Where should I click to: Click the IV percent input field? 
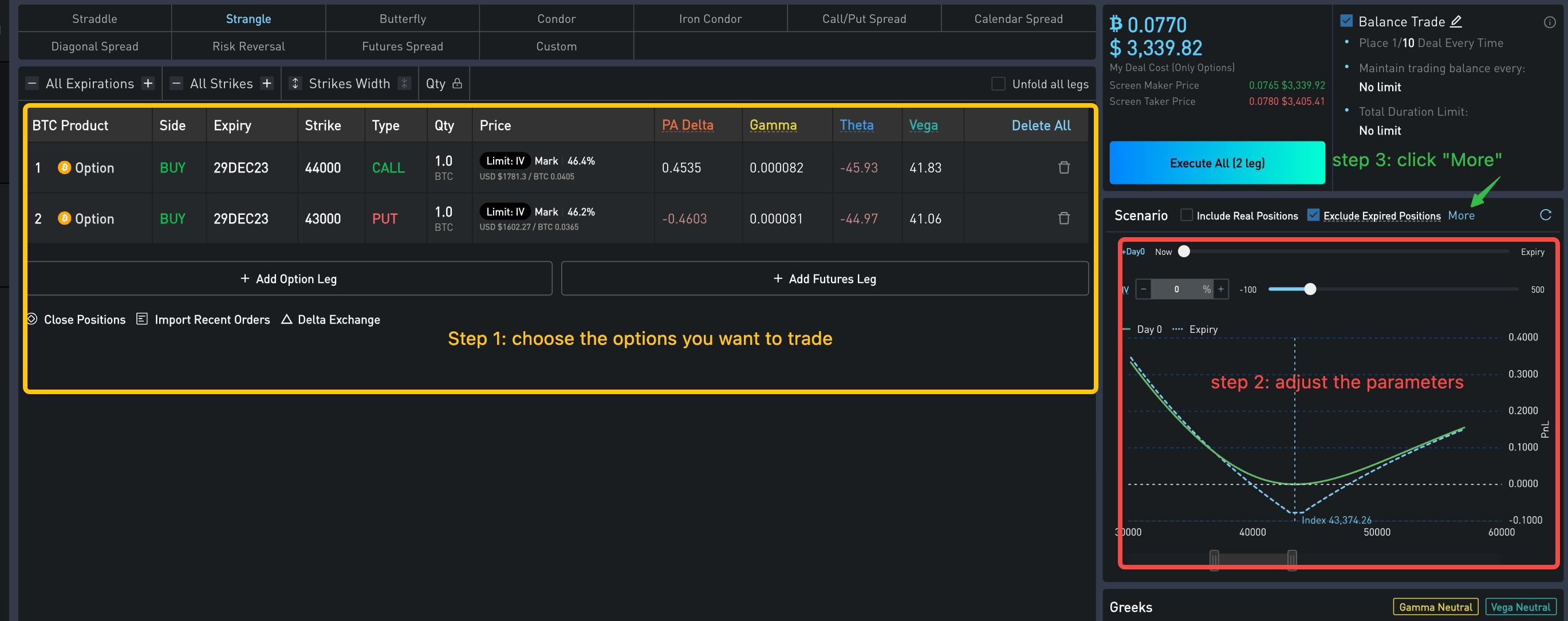1176,289
